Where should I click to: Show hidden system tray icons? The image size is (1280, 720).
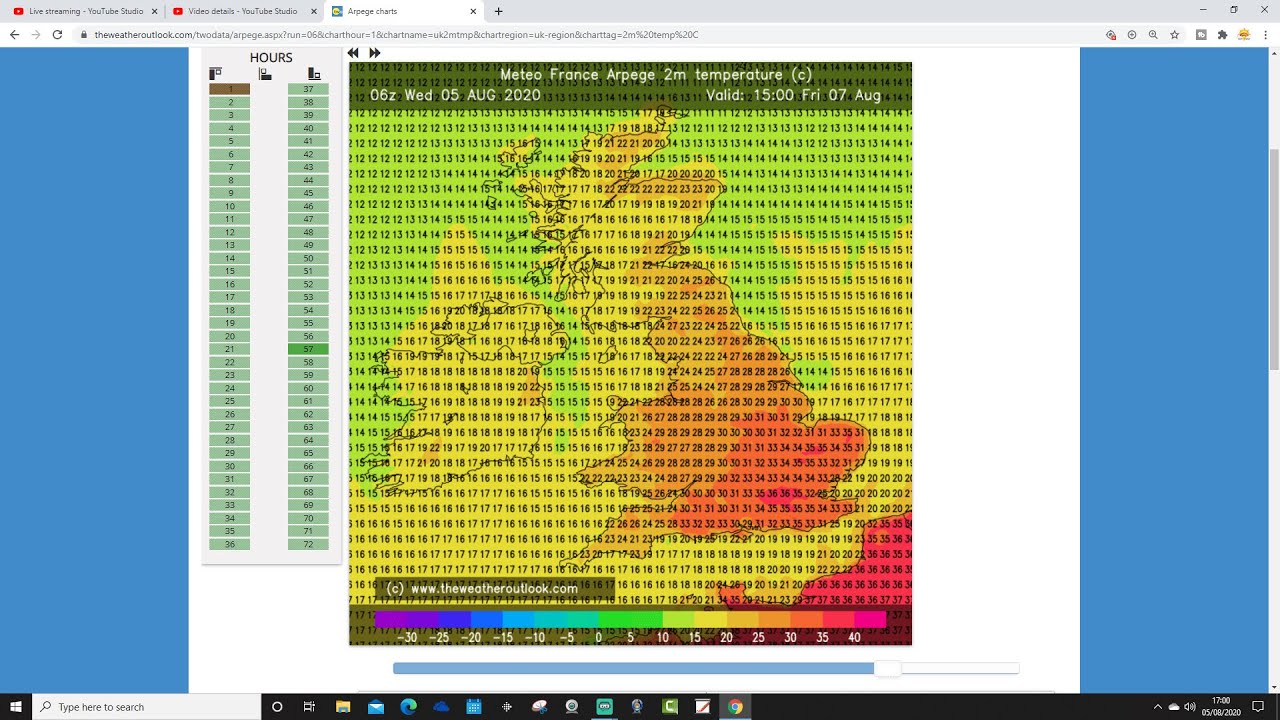click(x=1157, y=707)
